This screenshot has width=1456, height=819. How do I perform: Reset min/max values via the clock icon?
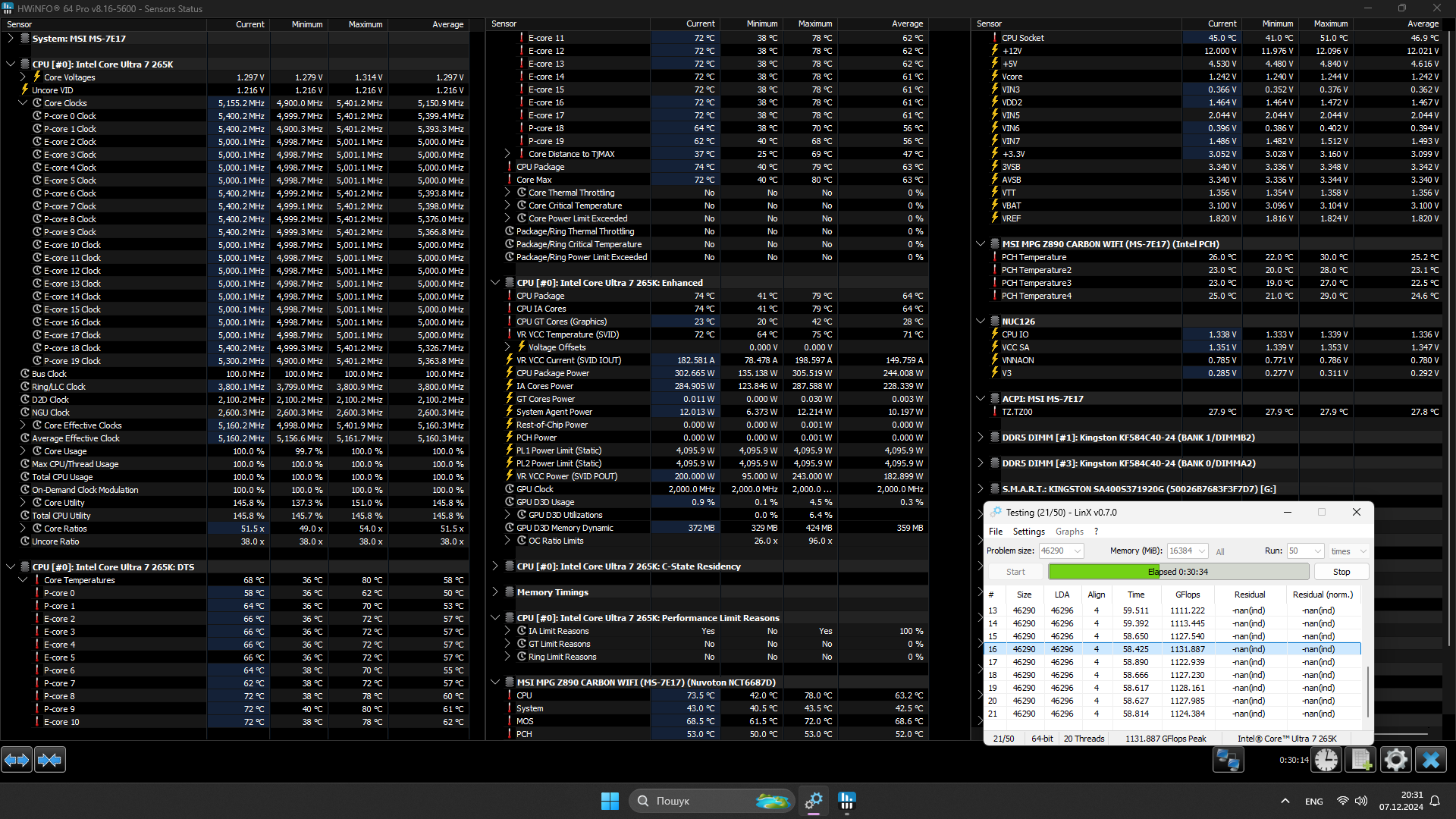tap(1326, 759)
